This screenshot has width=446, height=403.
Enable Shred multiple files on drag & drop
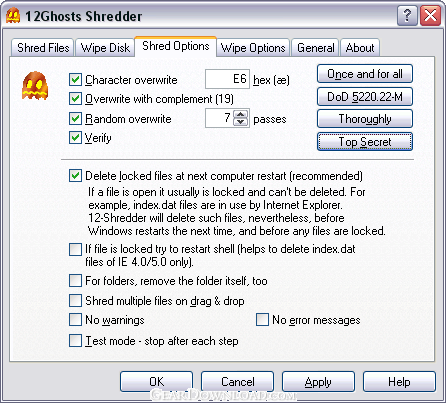[x=75, y=300]
